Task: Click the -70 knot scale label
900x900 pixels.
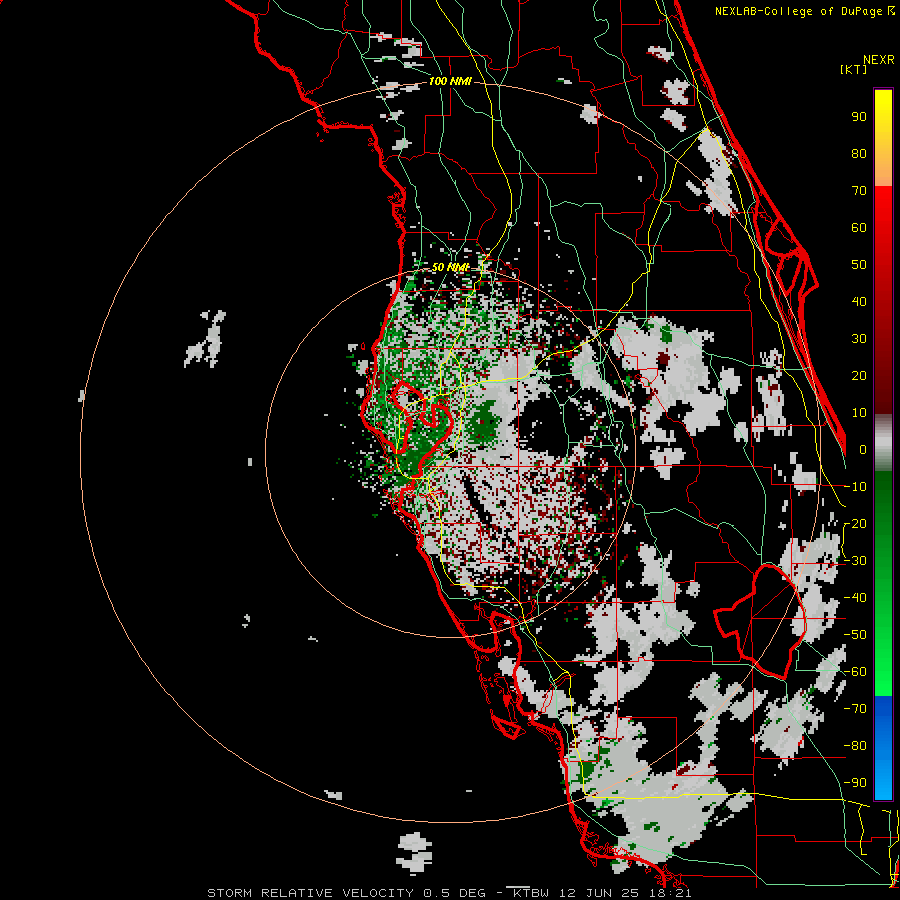Action: coord(855,709)
